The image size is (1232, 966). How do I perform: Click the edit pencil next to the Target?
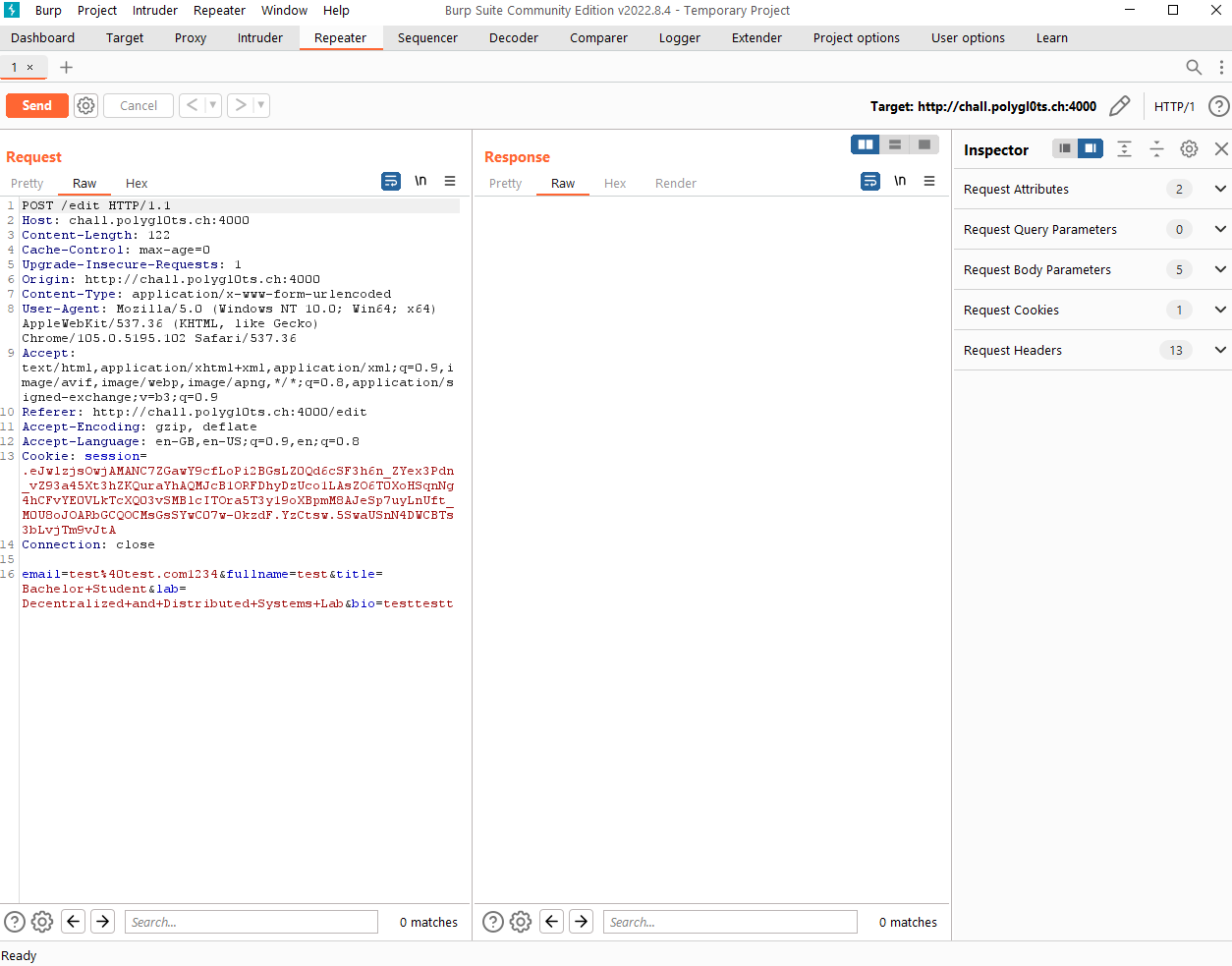(x=1120, y=105)
